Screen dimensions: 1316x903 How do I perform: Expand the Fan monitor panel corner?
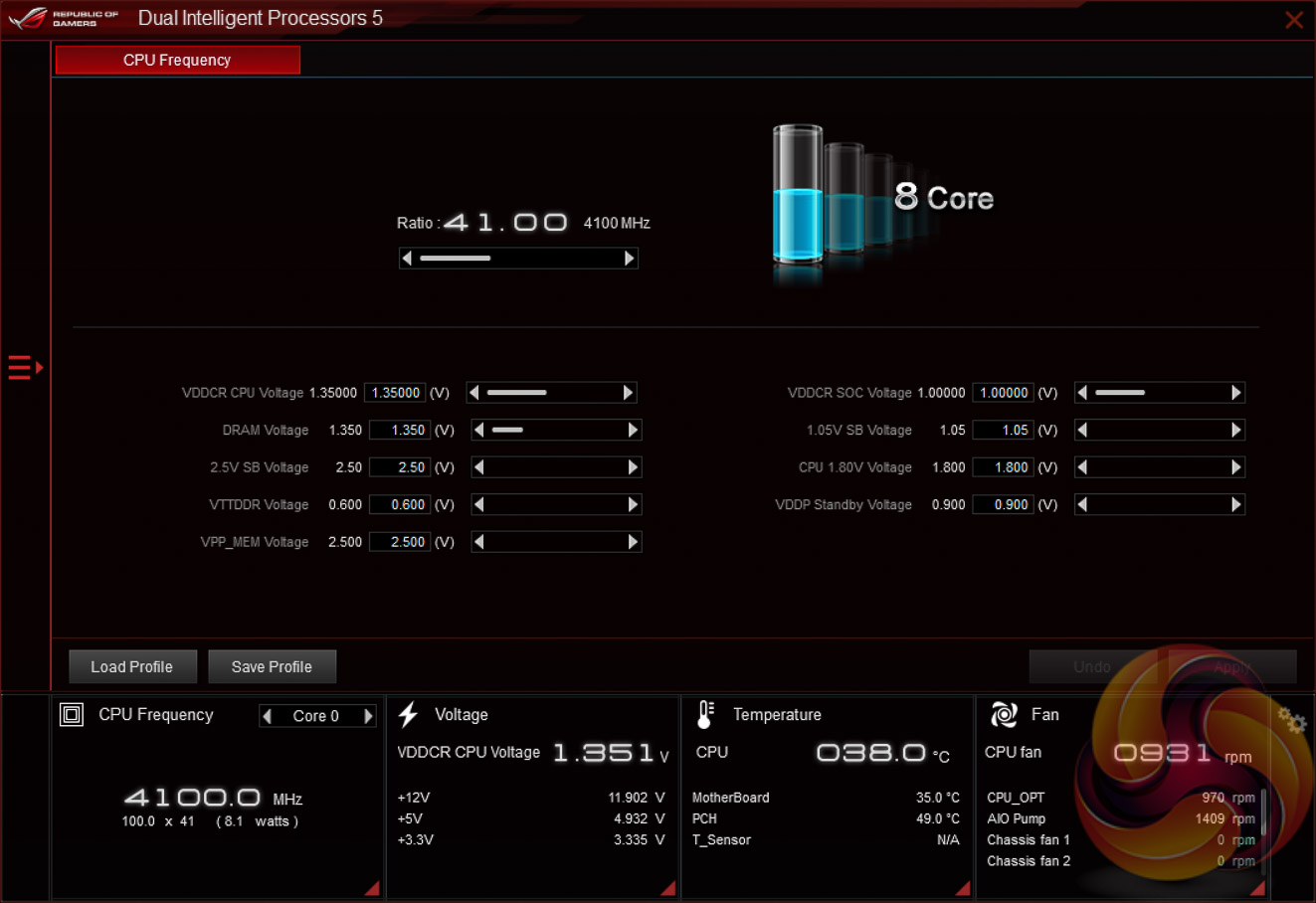pos(1257,888)
